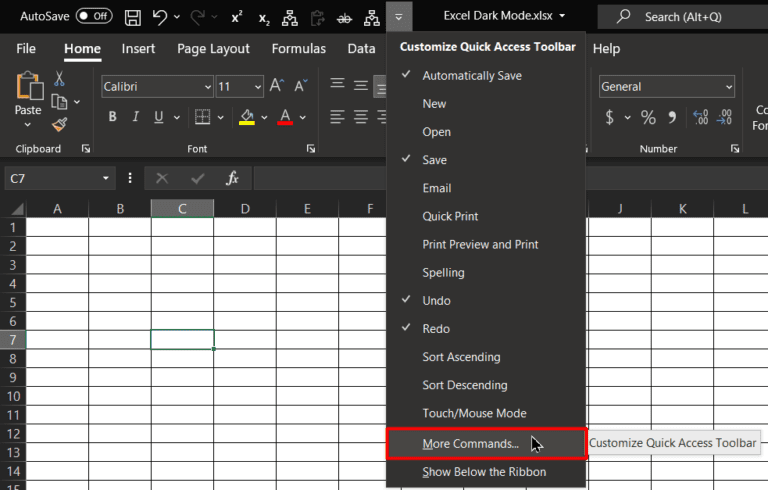
Task: Open Customize Quick Access Toolbar arrow
Action: [x=399, y=17]
